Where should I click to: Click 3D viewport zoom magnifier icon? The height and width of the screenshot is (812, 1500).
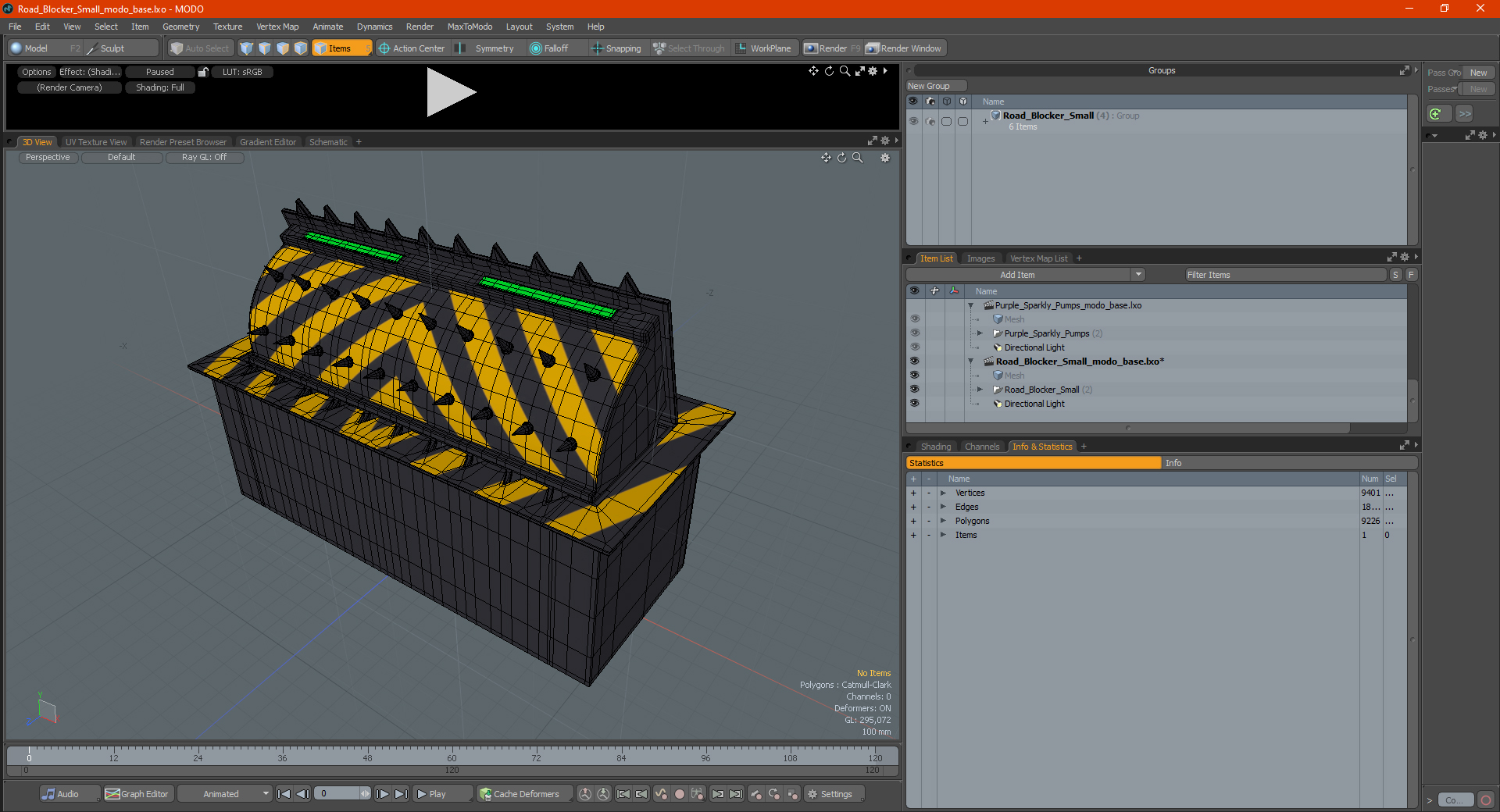pos(857,158)
